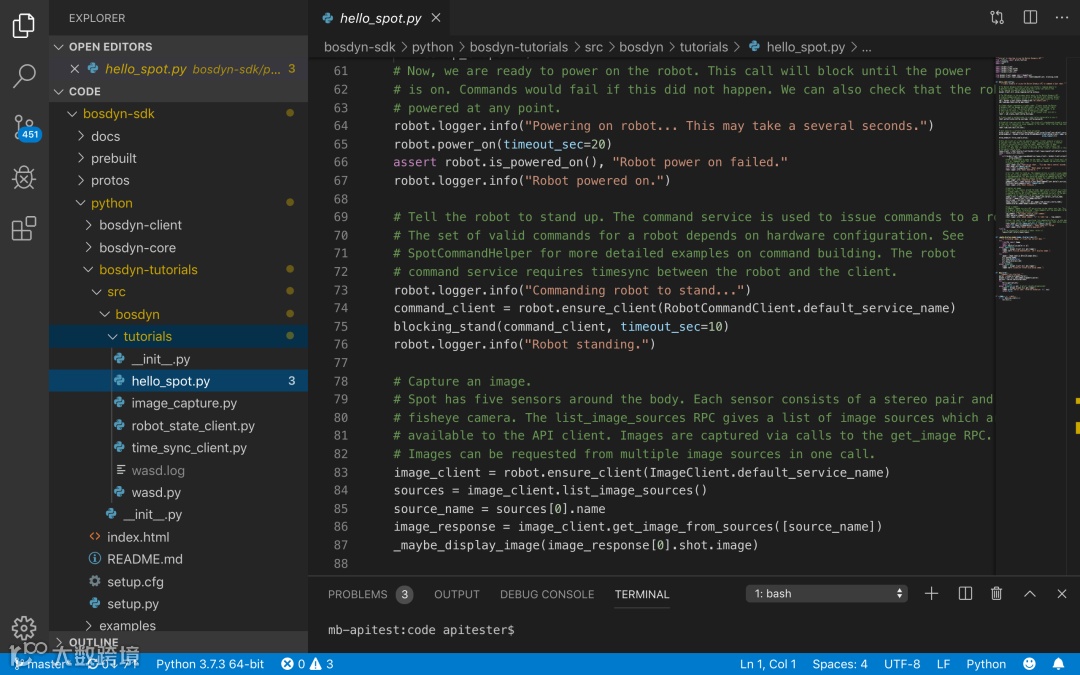Create a new terminal with plus icon
This screenshot has height=675, width=1080.
(931, 594)
